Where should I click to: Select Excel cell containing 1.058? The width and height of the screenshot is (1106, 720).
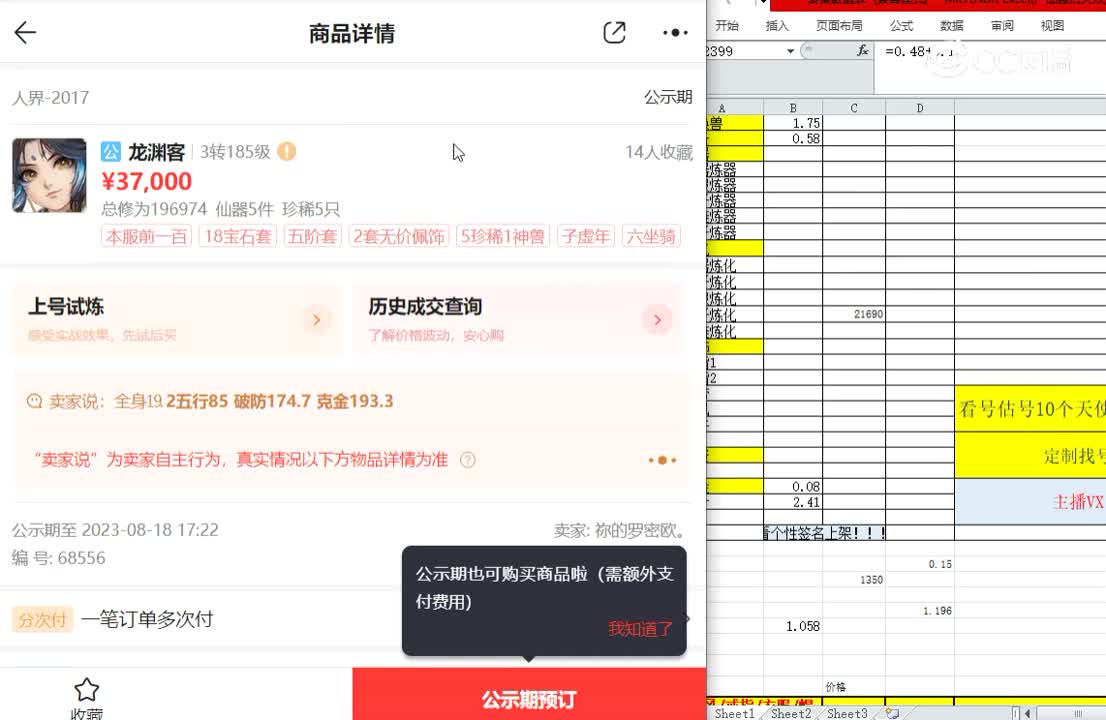coord(793,626)
